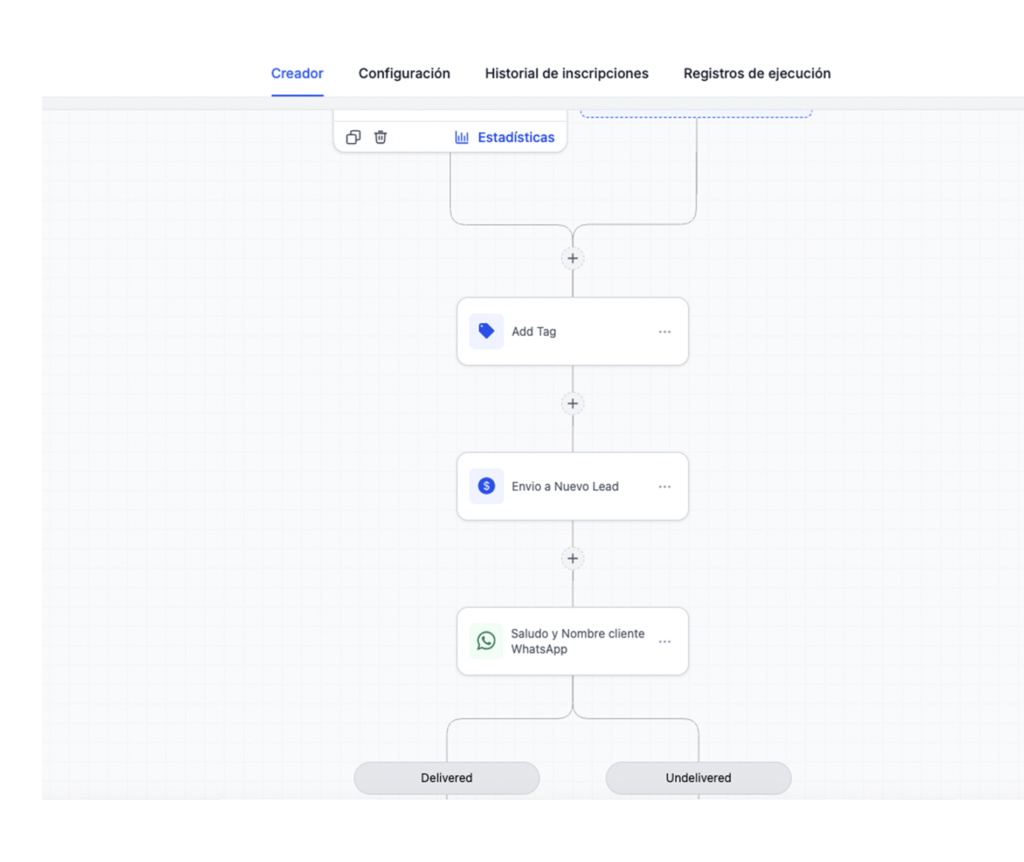
Task: Delete the step using trash icon
Action: click(x=380, y=138)
